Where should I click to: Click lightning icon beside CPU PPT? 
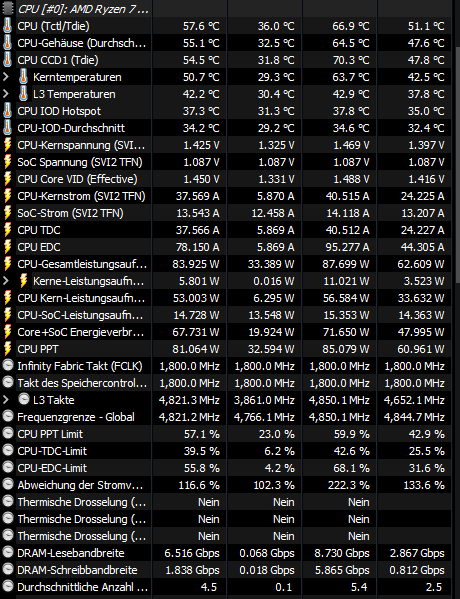click(x=7, y=349)
